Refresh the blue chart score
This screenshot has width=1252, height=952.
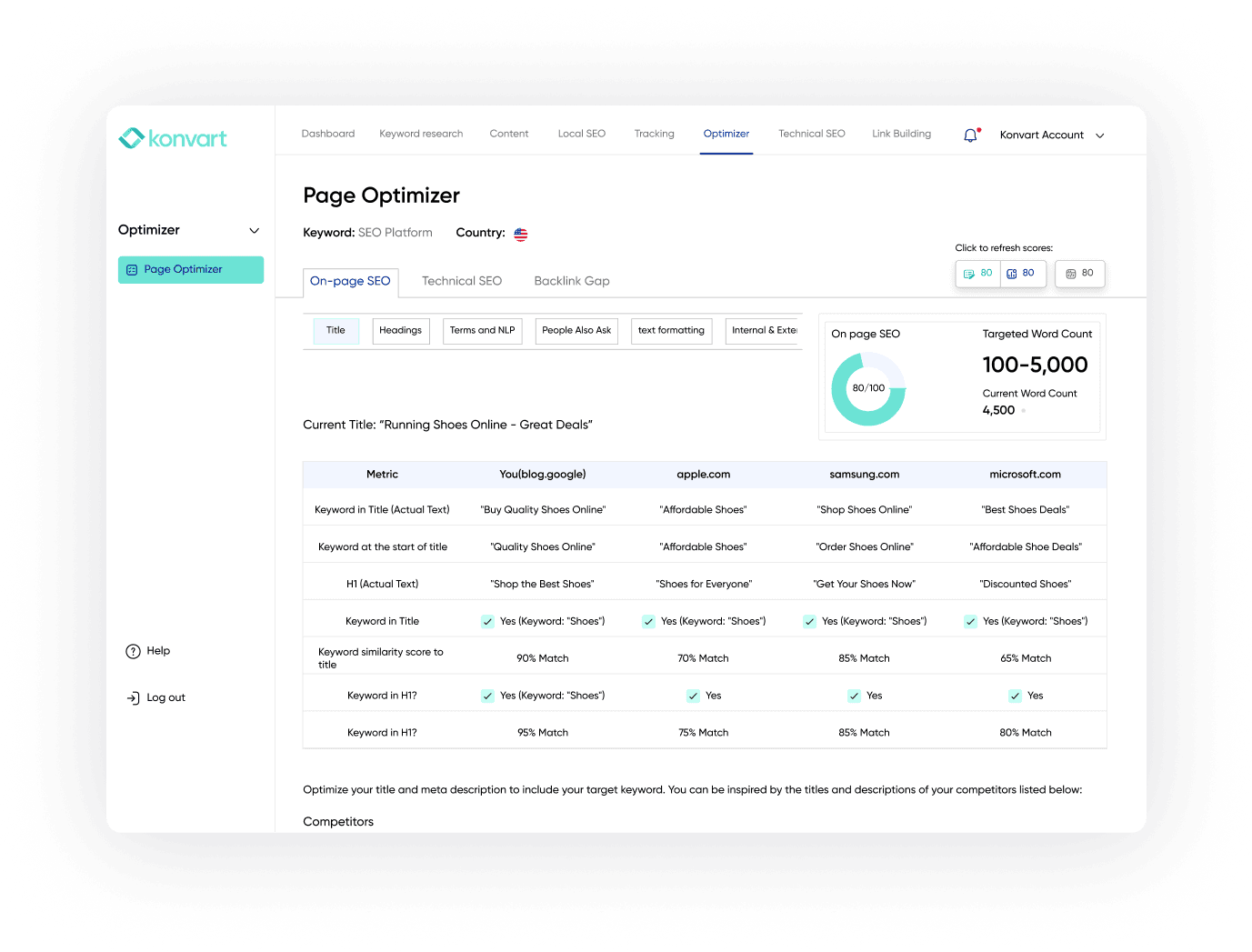click(x=1022, y=274)
